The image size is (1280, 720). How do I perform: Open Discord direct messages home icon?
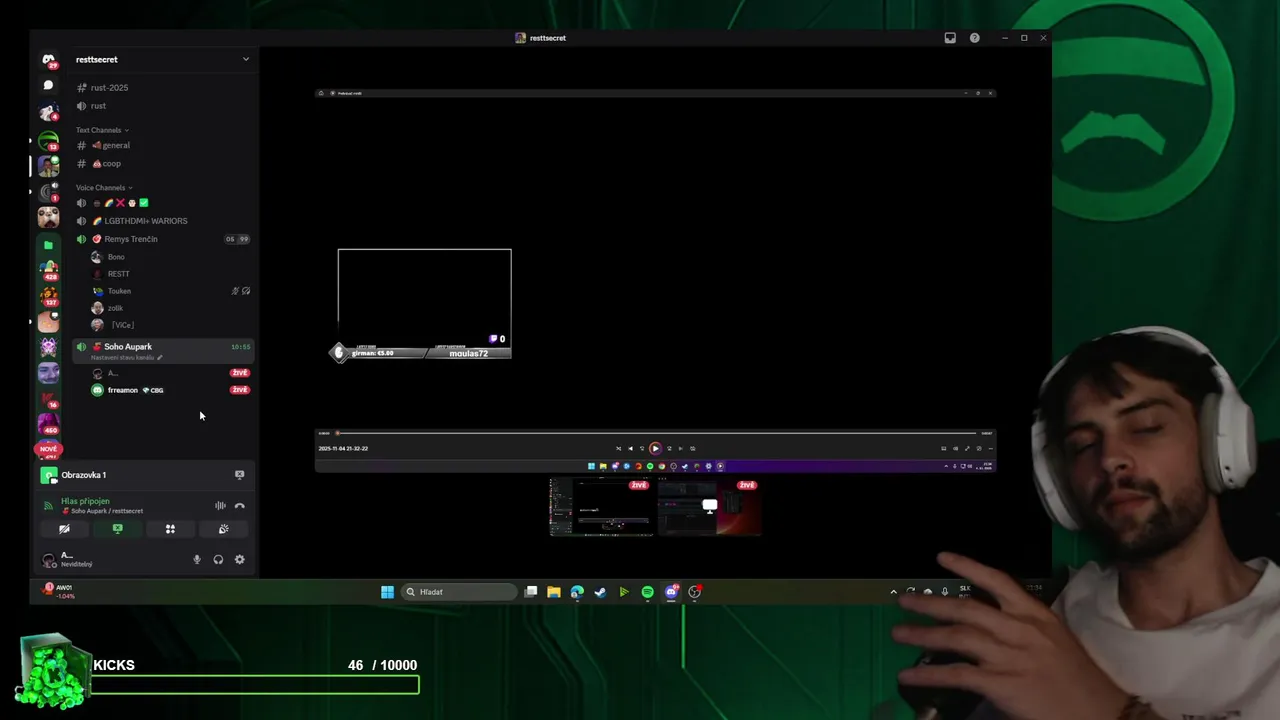[x=48, y=60]
